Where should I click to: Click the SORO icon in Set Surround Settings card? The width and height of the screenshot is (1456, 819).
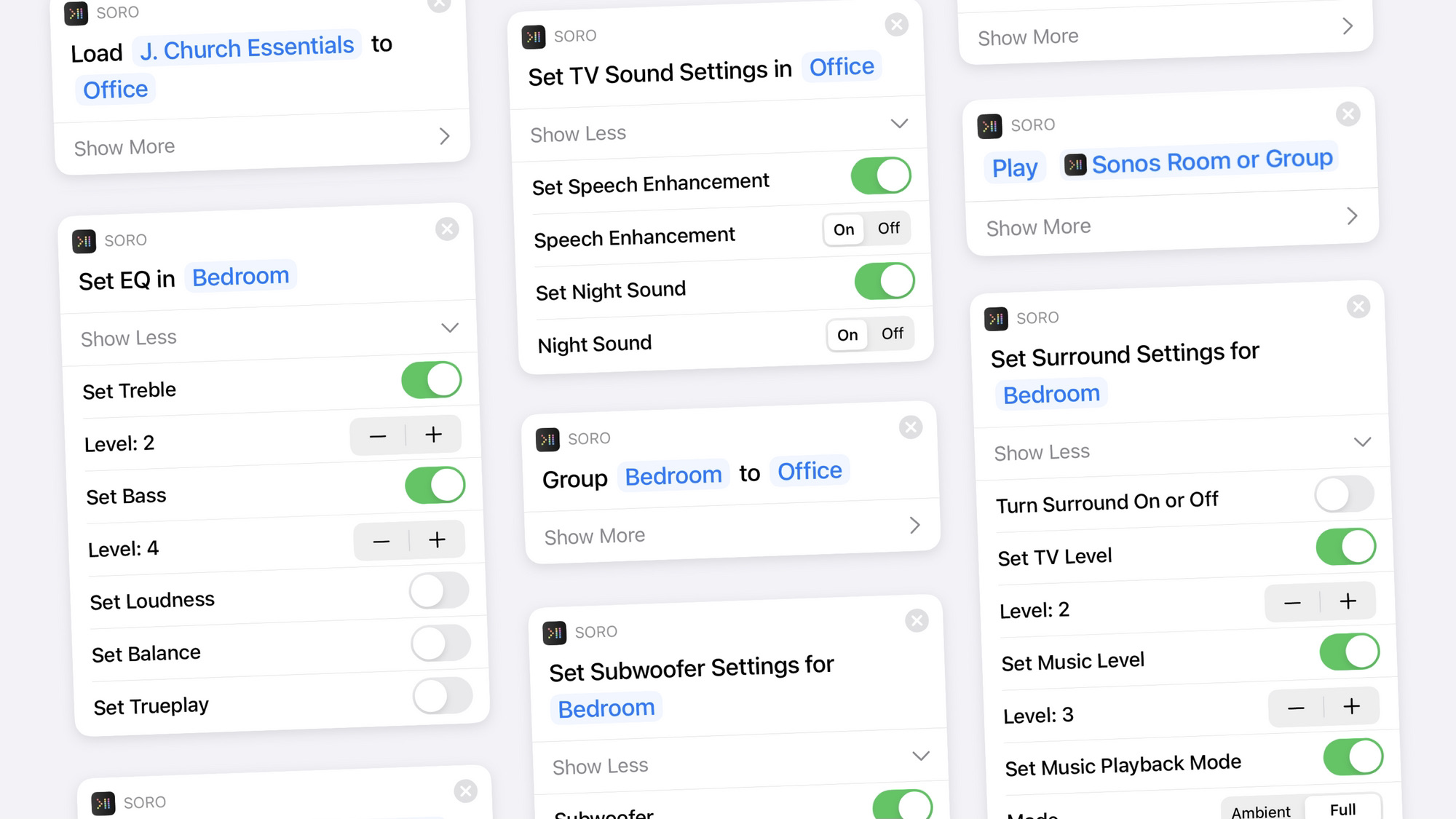click(997, 318)
